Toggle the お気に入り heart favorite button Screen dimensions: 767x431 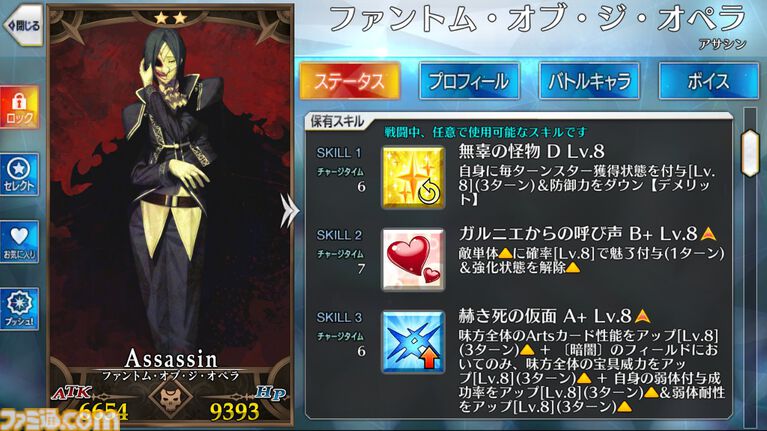pos(19,242)
